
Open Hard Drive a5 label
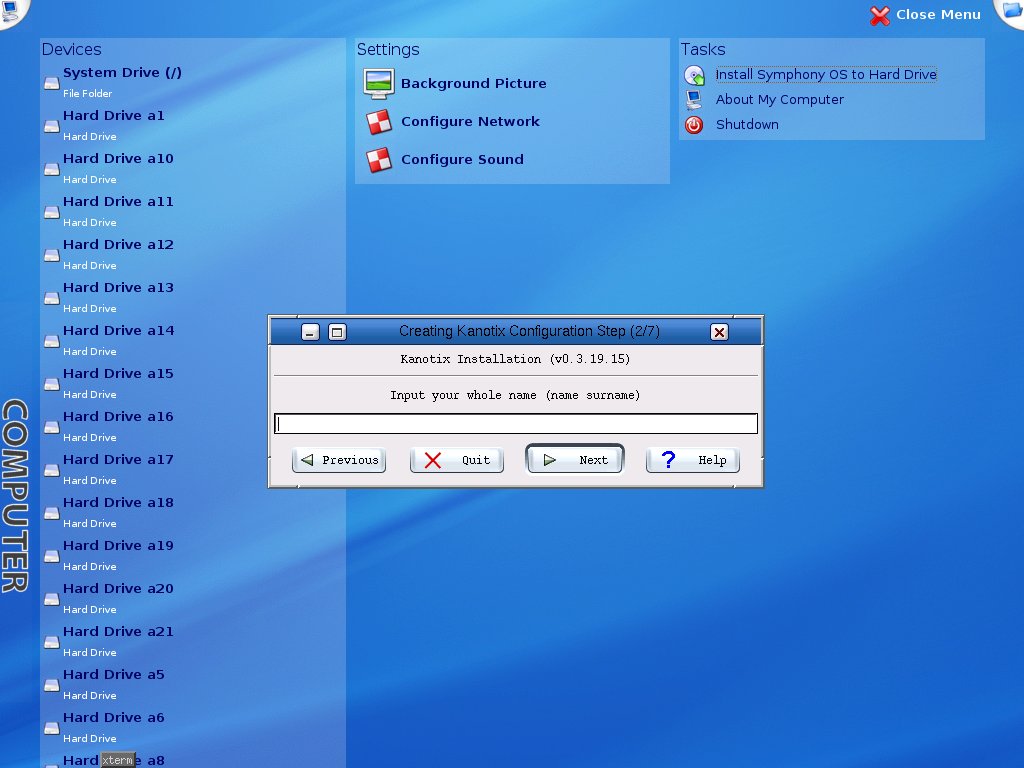[114, 675]
